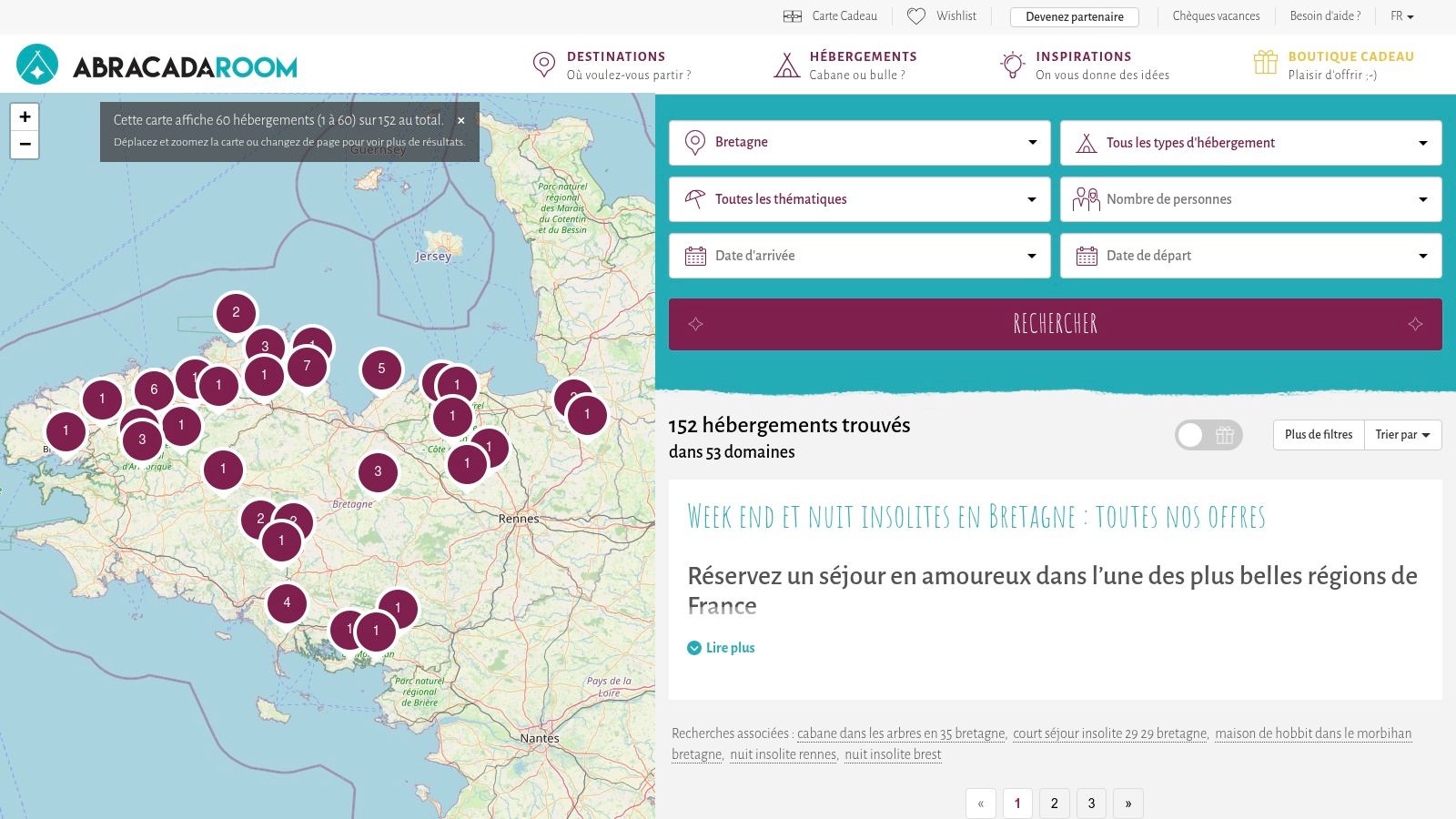This screenshot has width=1456, height=819.
Task: Select the map cluster marker numbered 6
Action: [x=154, y=389]
